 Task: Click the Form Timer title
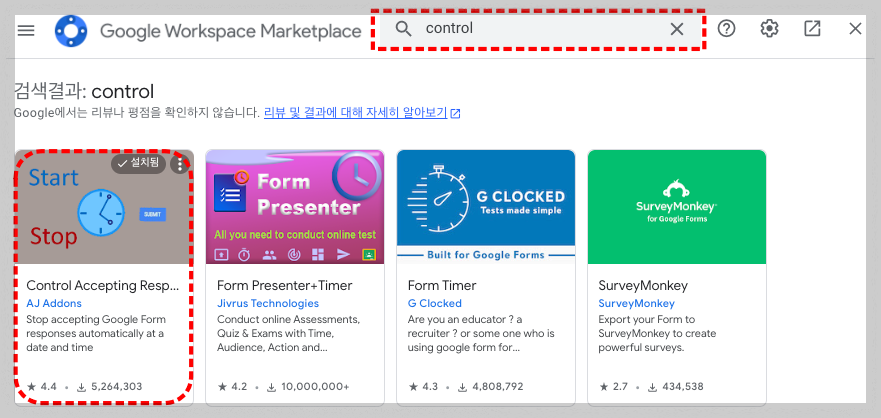pyautogui.click(x=442, y=285)
